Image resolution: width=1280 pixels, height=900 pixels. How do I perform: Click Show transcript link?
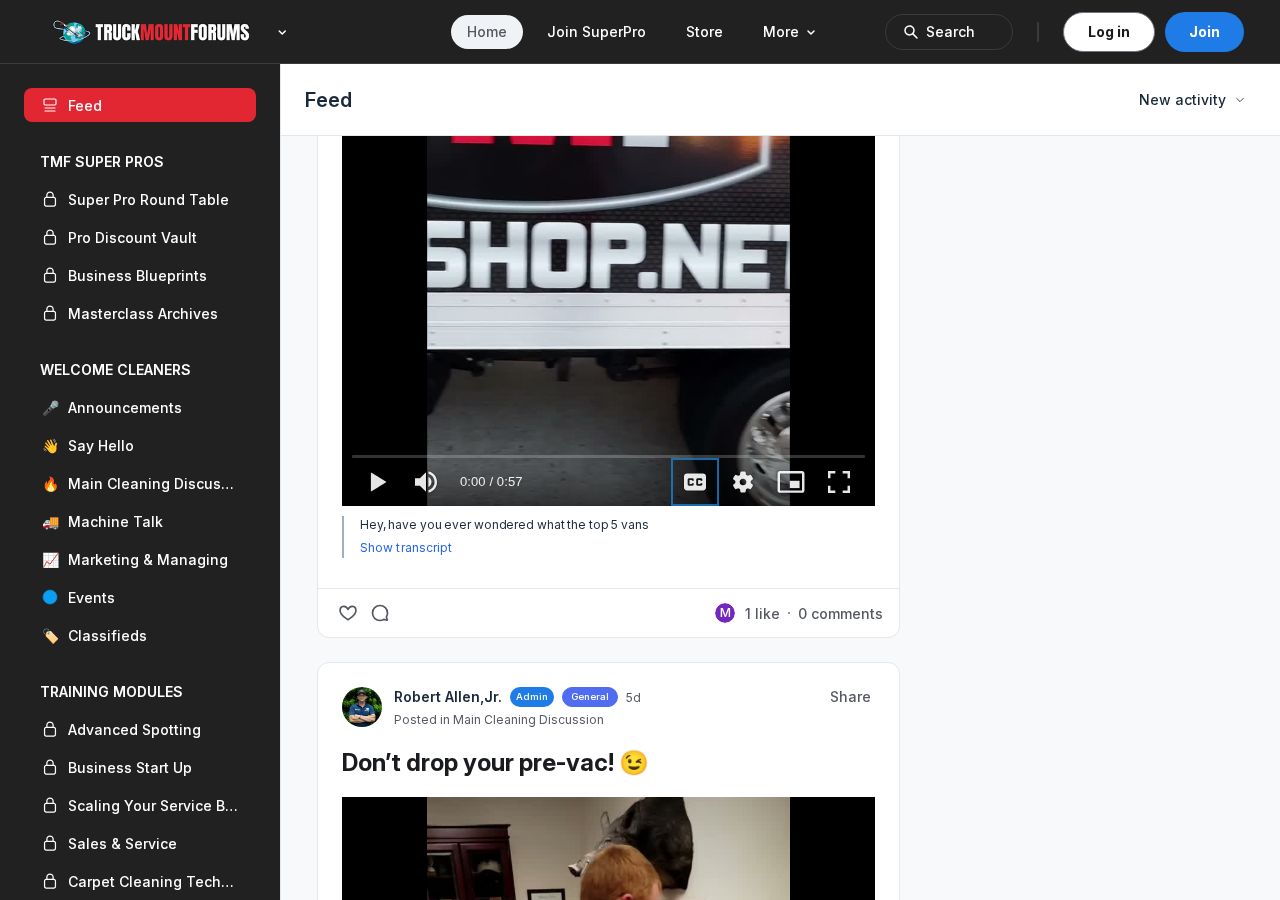pos(406,548)
